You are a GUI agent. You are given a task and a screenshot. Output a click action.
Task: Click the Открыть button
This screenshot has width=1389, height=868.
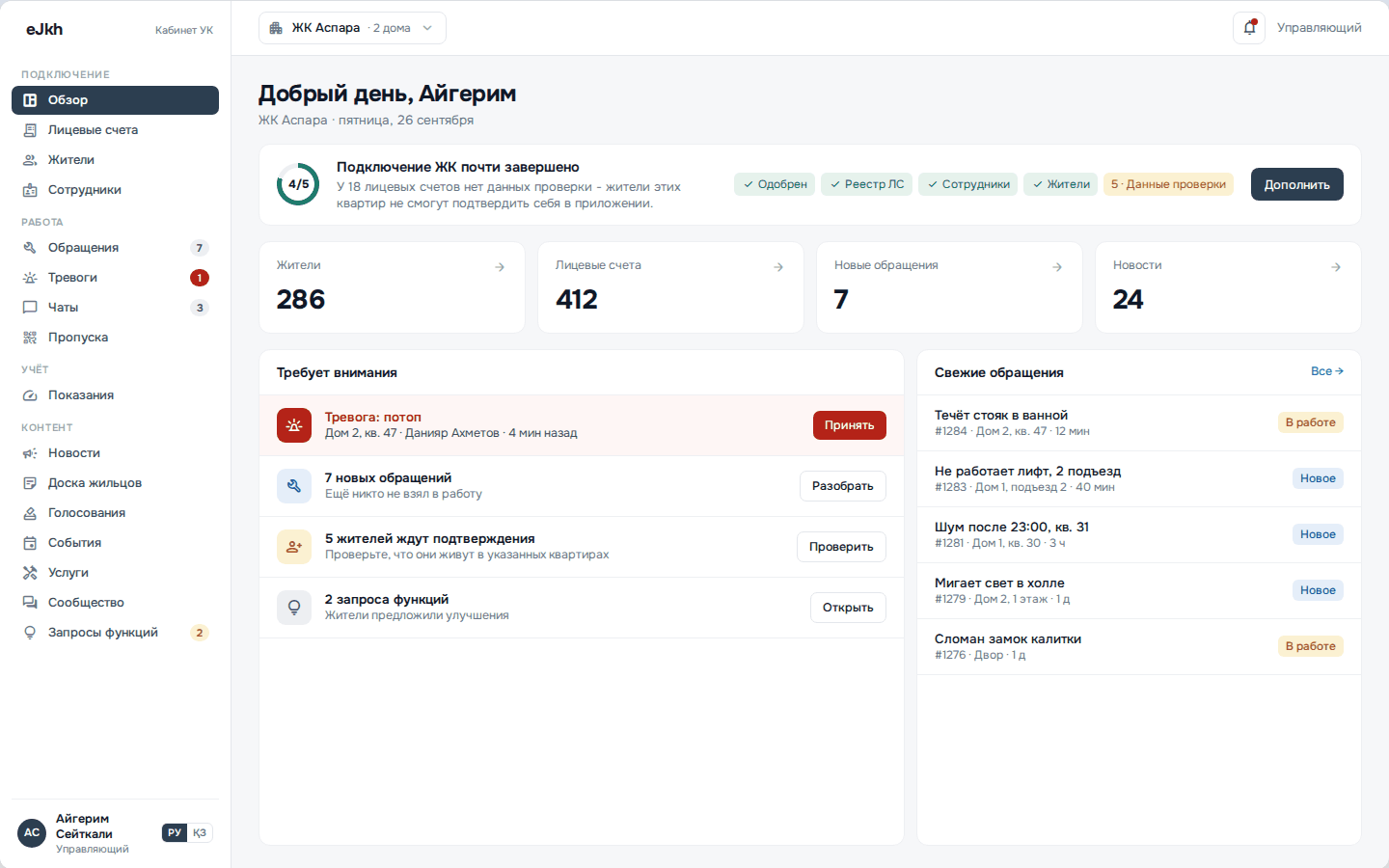pos(848,608)
